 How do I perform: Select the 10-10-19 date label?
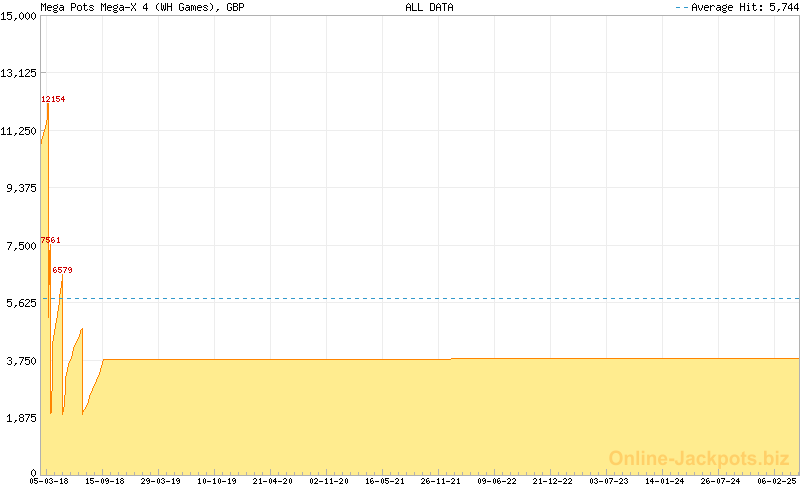216,481
